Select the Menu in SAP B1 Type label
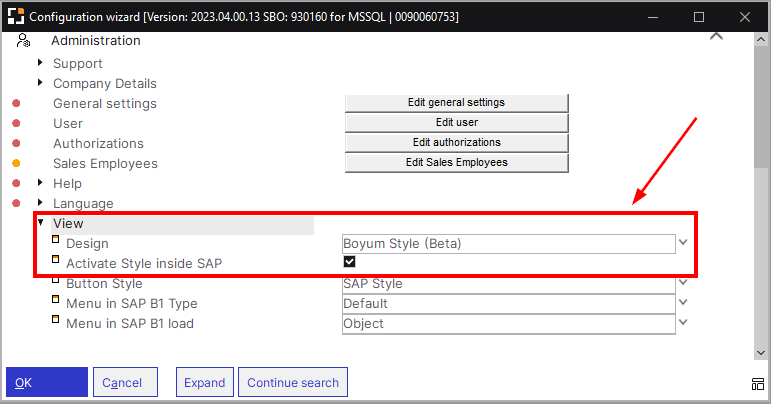The height and width of the screenshot is (404, 771). [x=132, y=304]
